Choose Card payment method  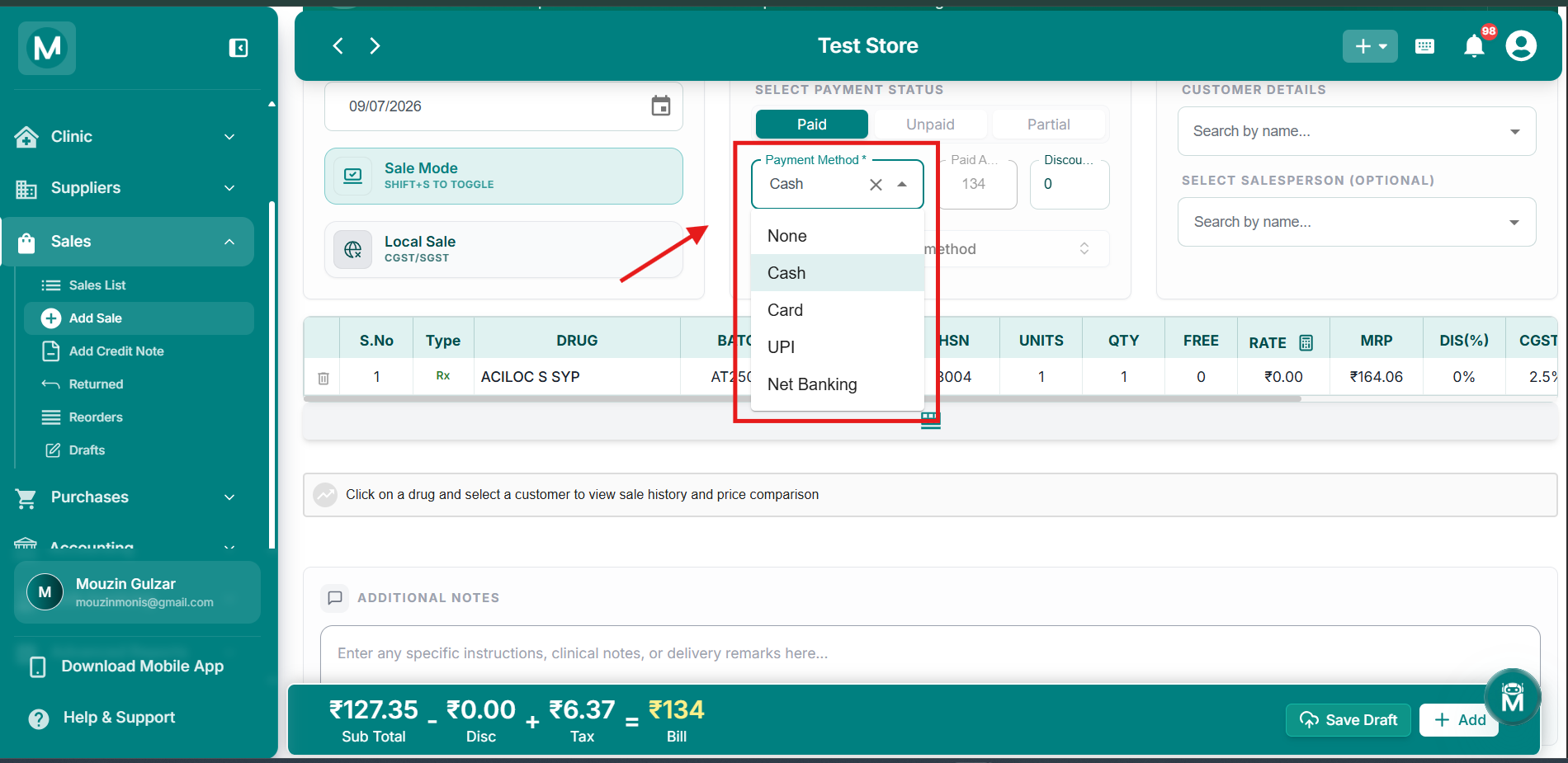tap(838, 310)
